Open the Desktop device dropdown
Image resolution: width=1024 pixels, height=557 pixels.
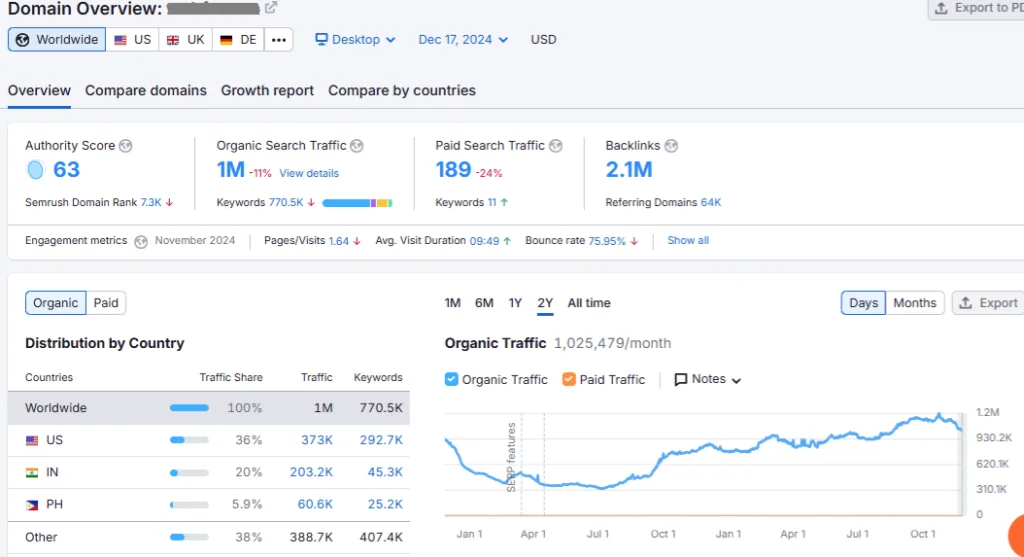click(355, 40)
